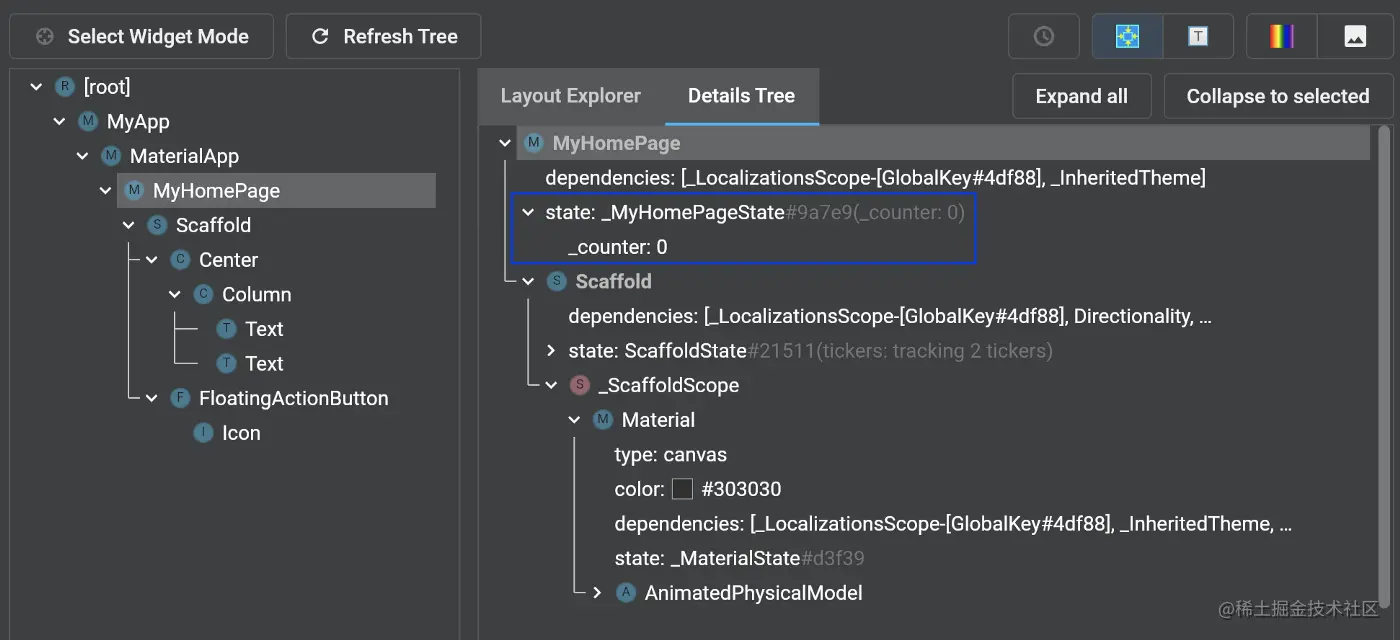Click the Icon widget's circle icon
This screenshot has height=640, width=1400.
(203, 433)
